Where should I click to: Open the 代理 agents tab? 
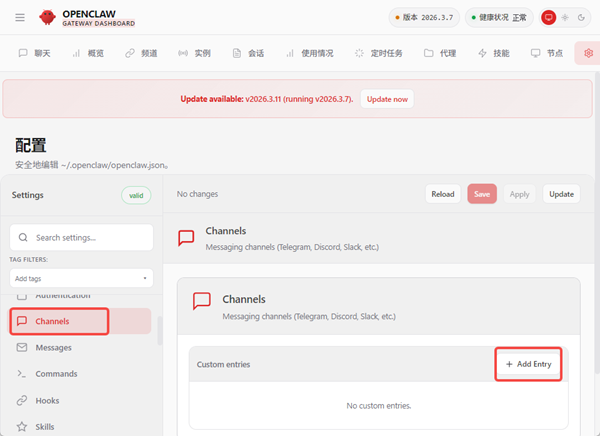click(440, 53)
